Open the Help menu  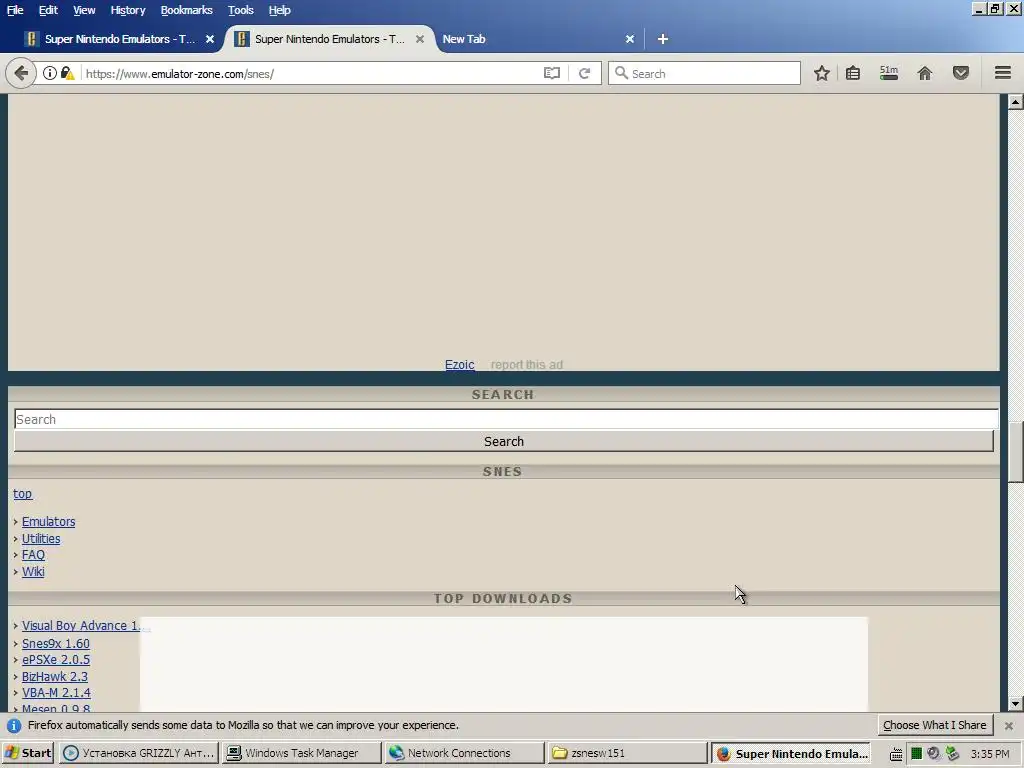tap(280, 10)
